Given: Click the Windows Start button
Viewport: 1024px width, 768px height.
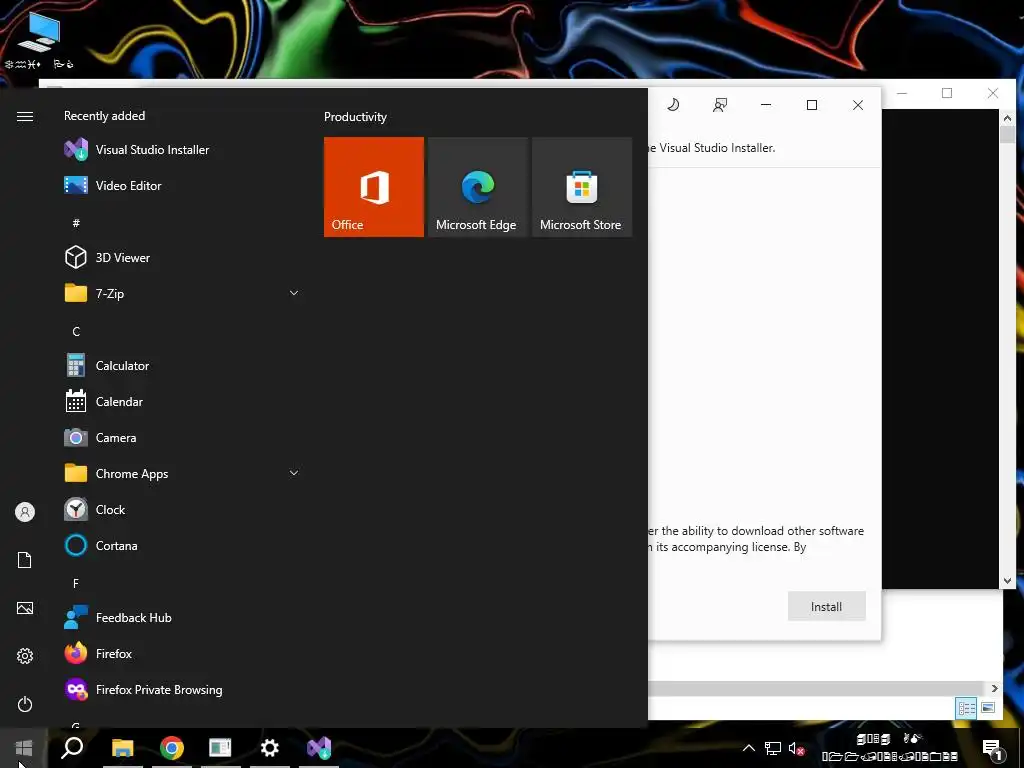Looking at the screenshot, I should pos(24,748).
